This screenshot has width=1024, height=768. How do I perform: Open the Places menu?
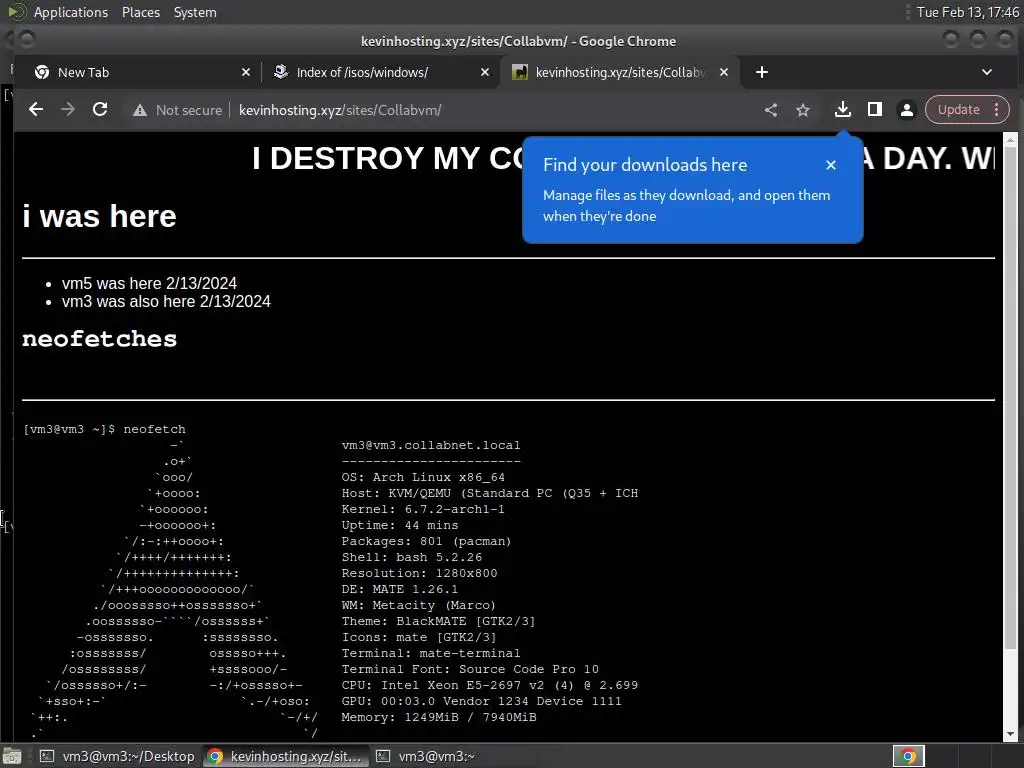click(141, 12)
